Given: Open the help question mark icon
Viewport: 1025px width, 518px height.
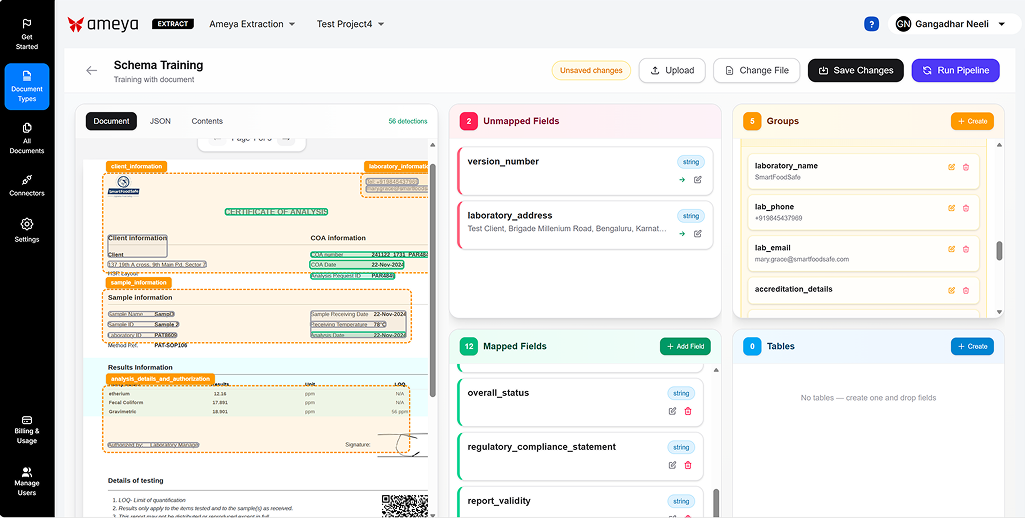Looking at the screenshot, I should click(x=871, y=24).
